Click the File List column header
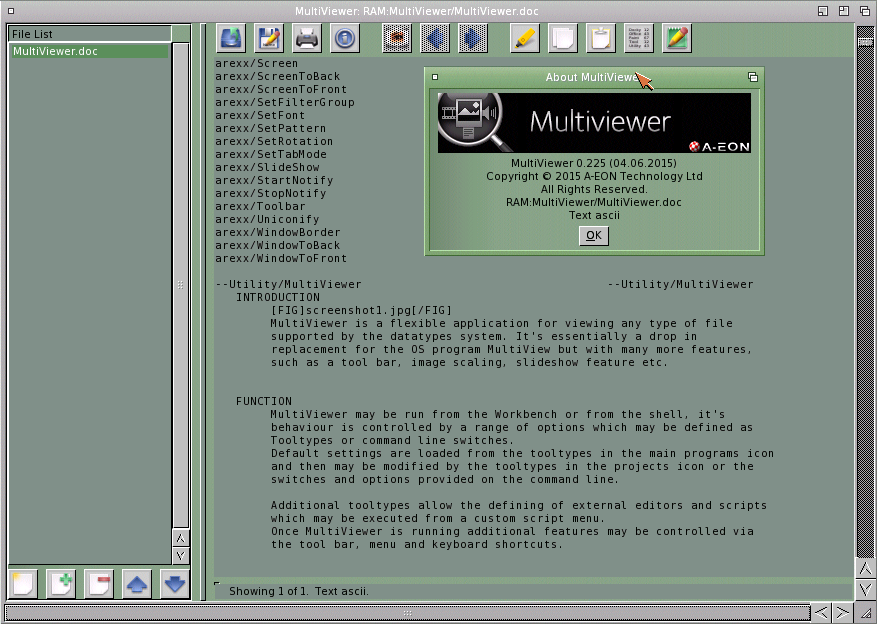 click(90, 34)
